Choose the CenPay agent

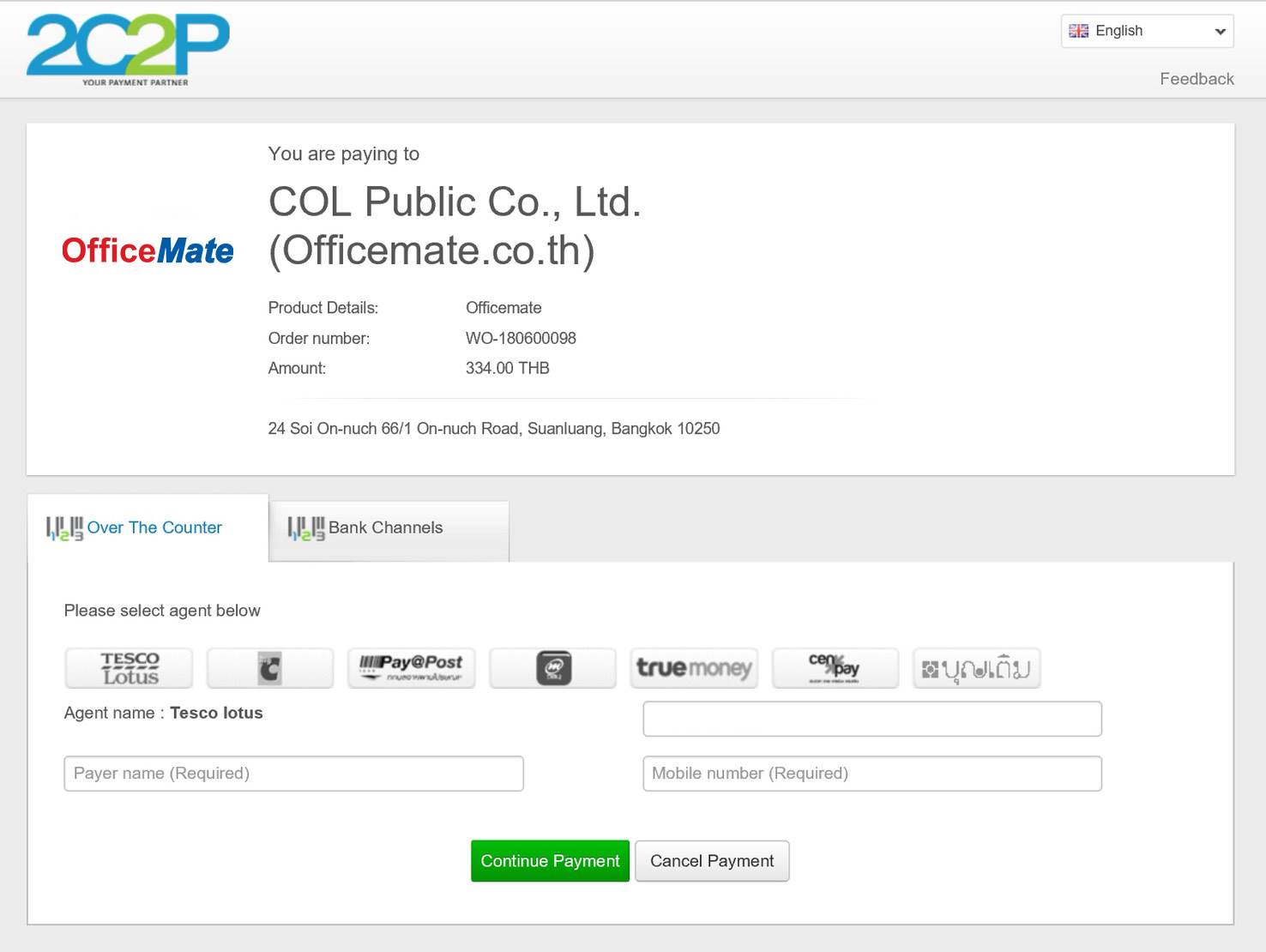pyautogui.click(x=835, y=668)
